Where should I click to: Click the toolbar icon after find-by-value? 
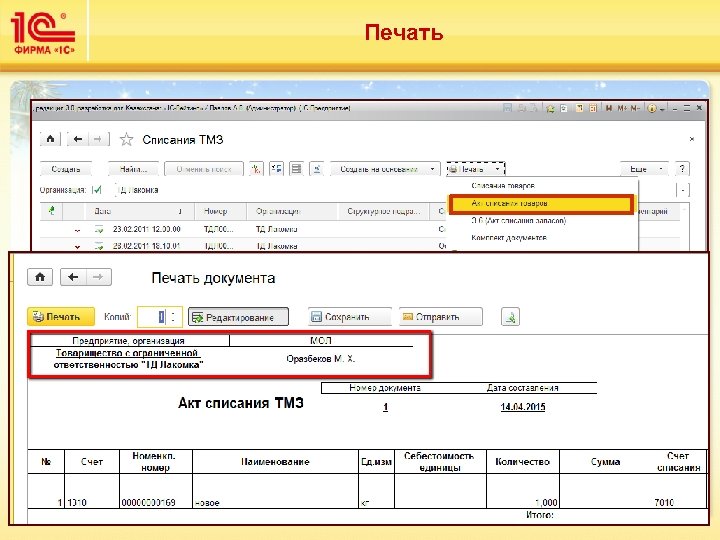[276, 169]
